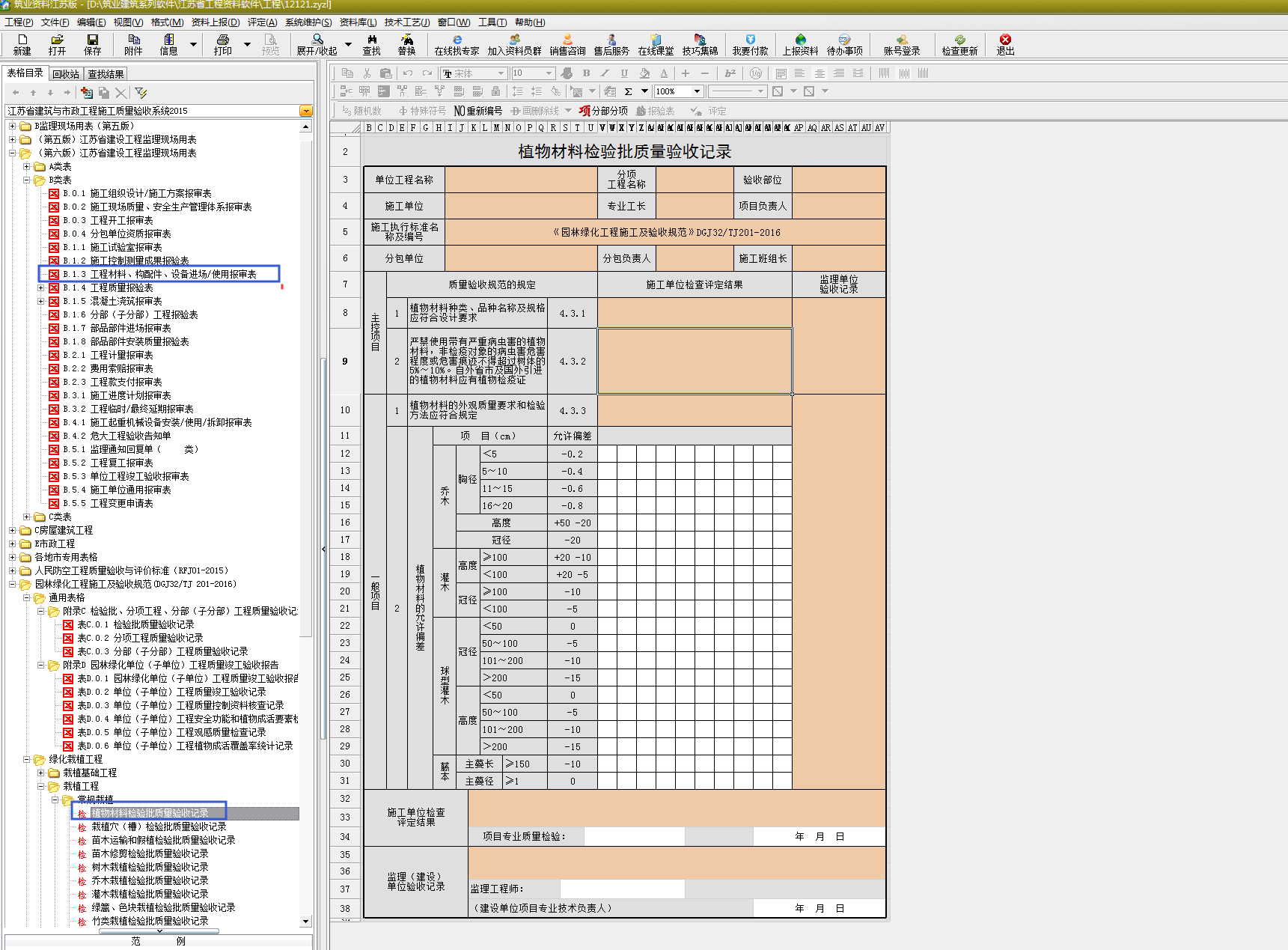Image resolution: width=1288 pixels, height=950 pixels.
Task: Click 上报资料 upload data icon
Action: [x=801, y=45]
